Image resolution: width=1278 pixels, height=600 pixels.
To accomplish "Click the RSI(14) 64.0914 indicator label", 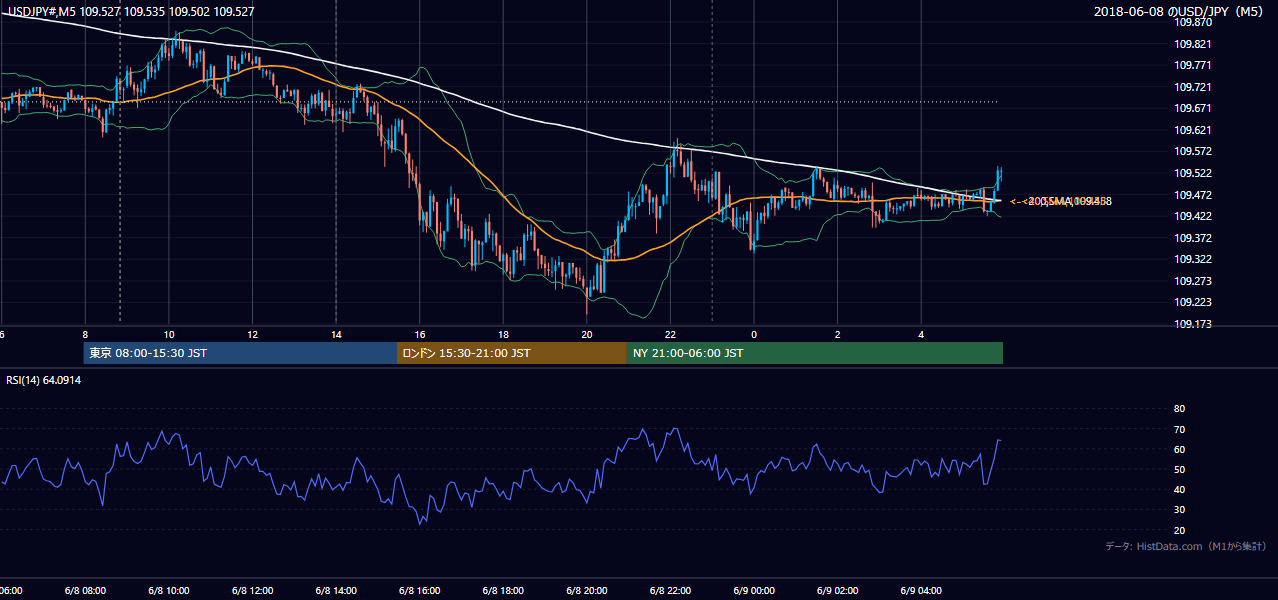I will coord(44,380).
